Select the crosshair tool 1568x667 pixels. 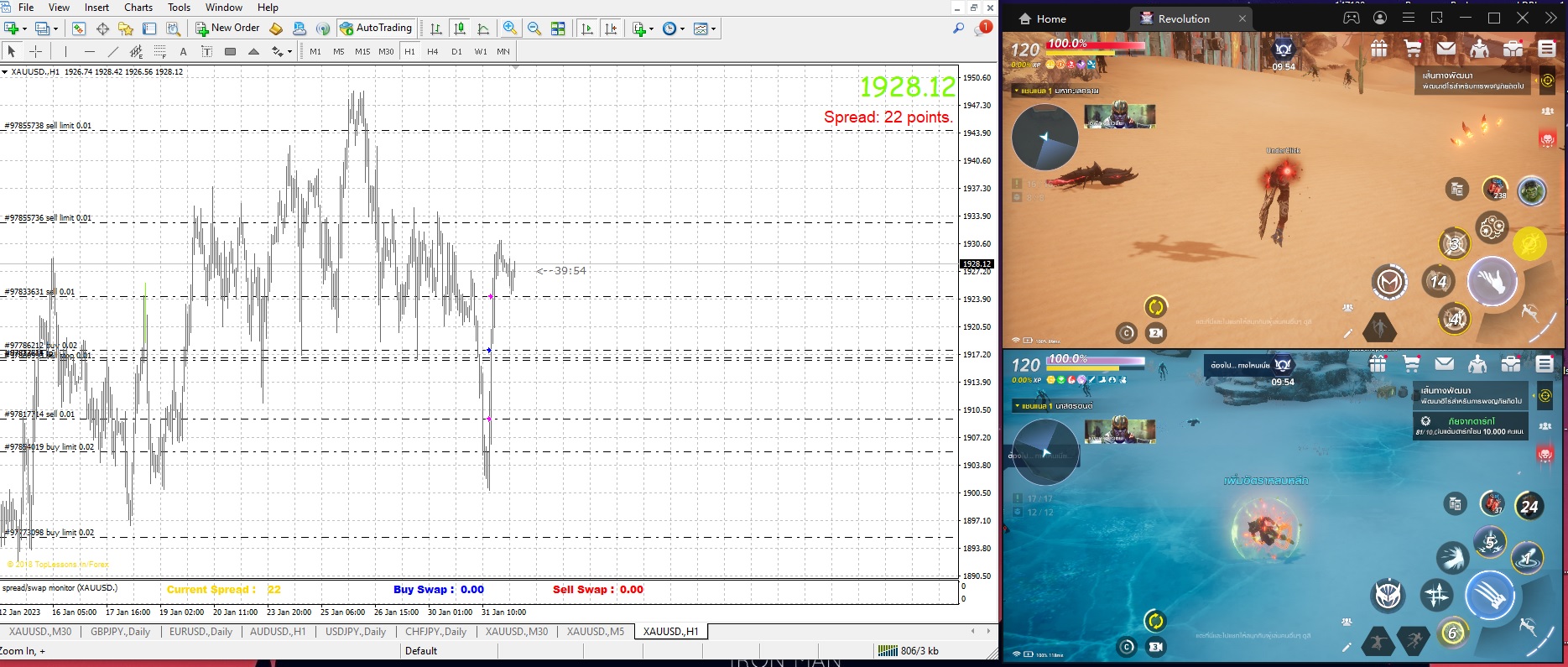(x=35, y=51)
